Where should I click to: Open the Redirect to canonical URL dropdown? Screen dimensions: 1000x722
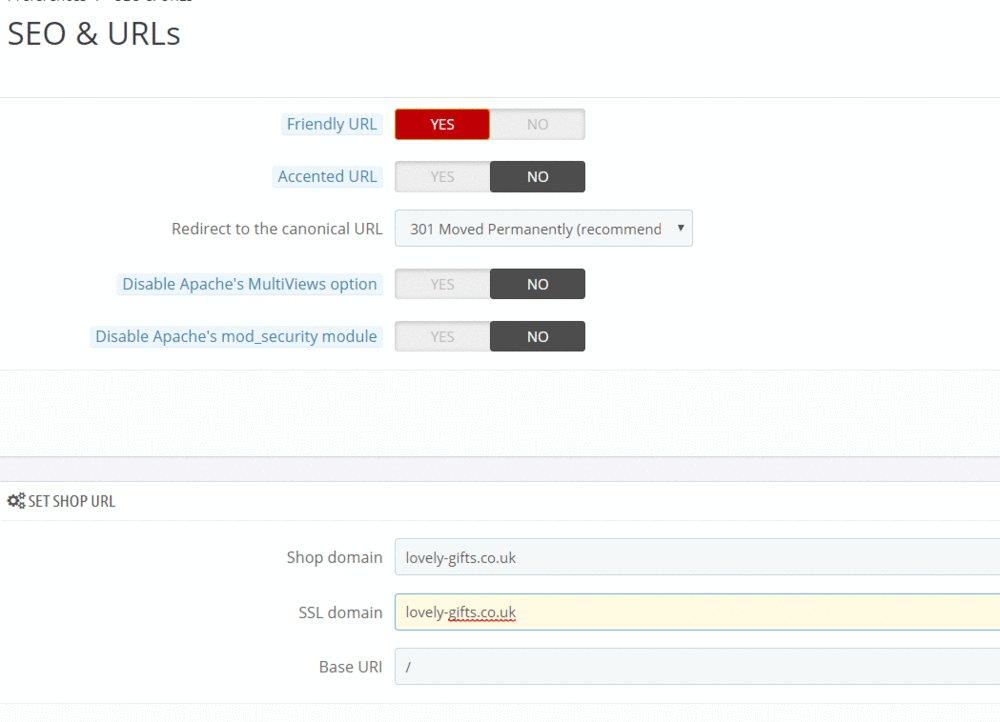[x=543, y=229]
